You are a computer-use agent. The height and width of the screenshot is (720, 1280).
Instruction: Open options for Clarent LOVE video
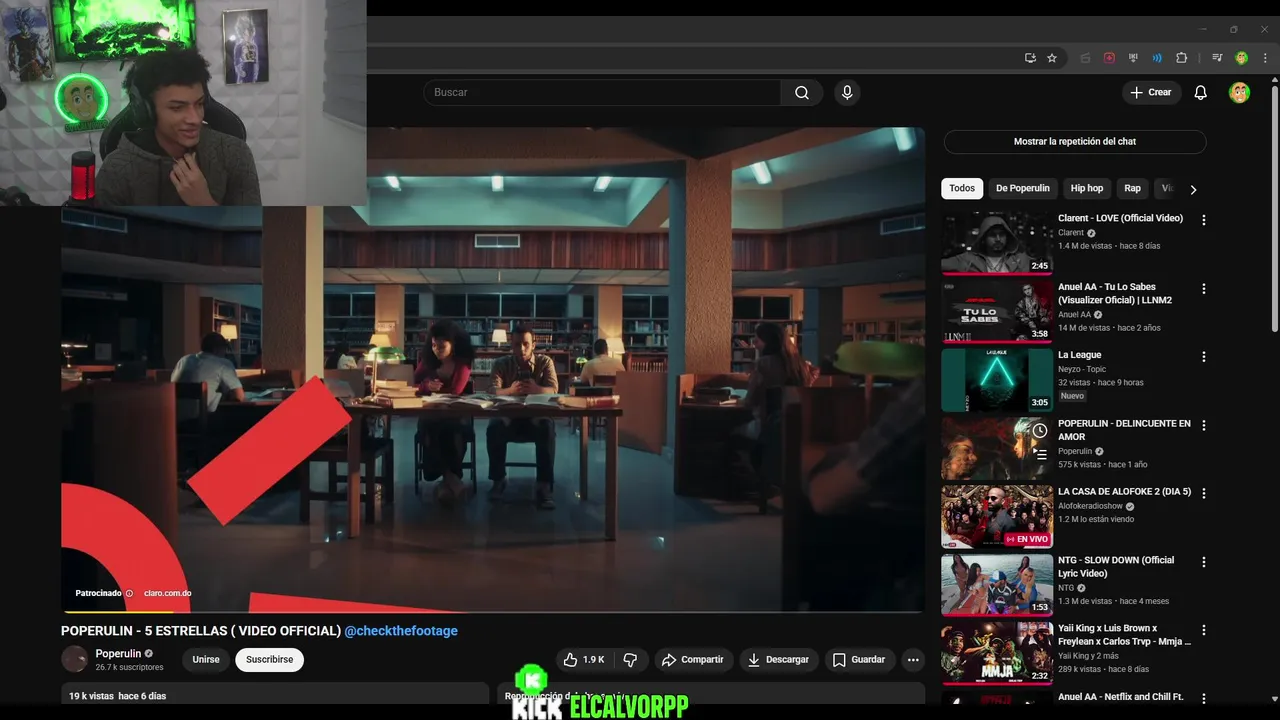1203,220
